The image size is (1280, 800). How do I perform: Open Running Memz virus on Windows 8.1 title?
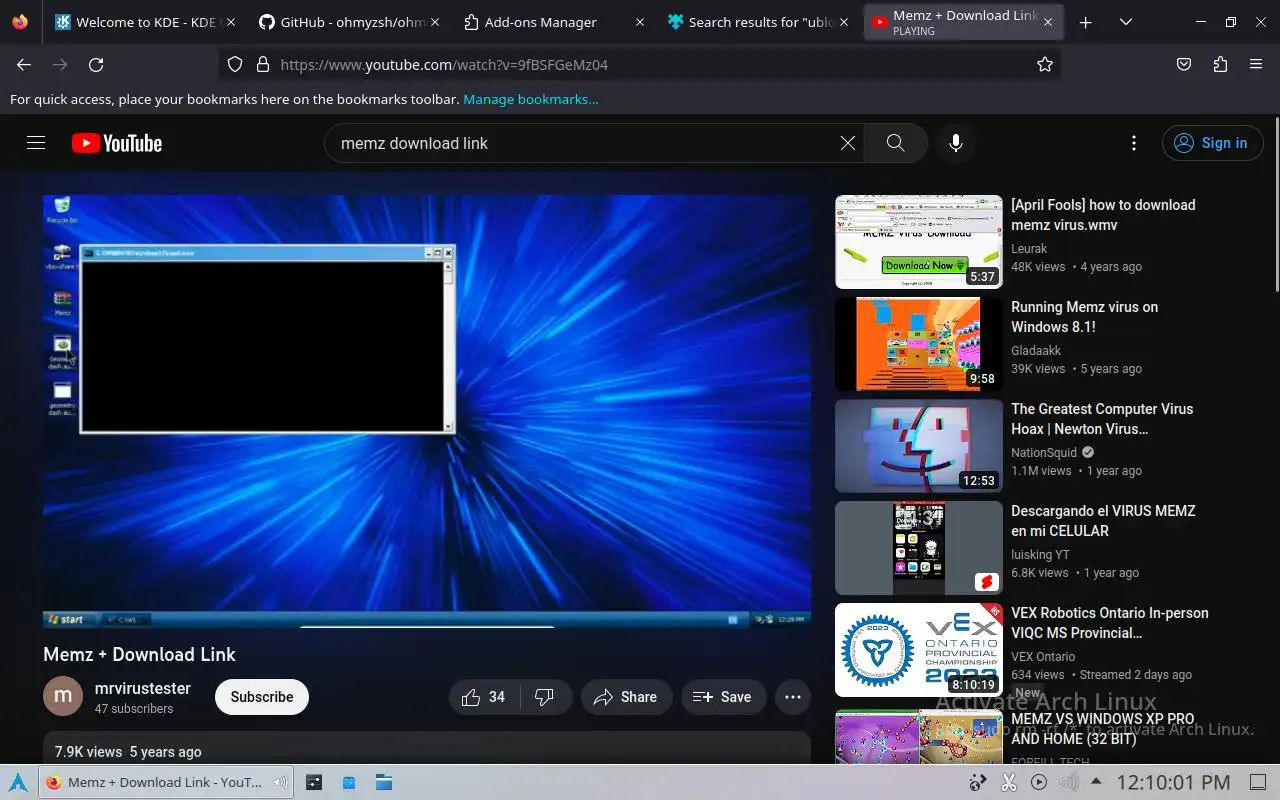coord(1085,317)
